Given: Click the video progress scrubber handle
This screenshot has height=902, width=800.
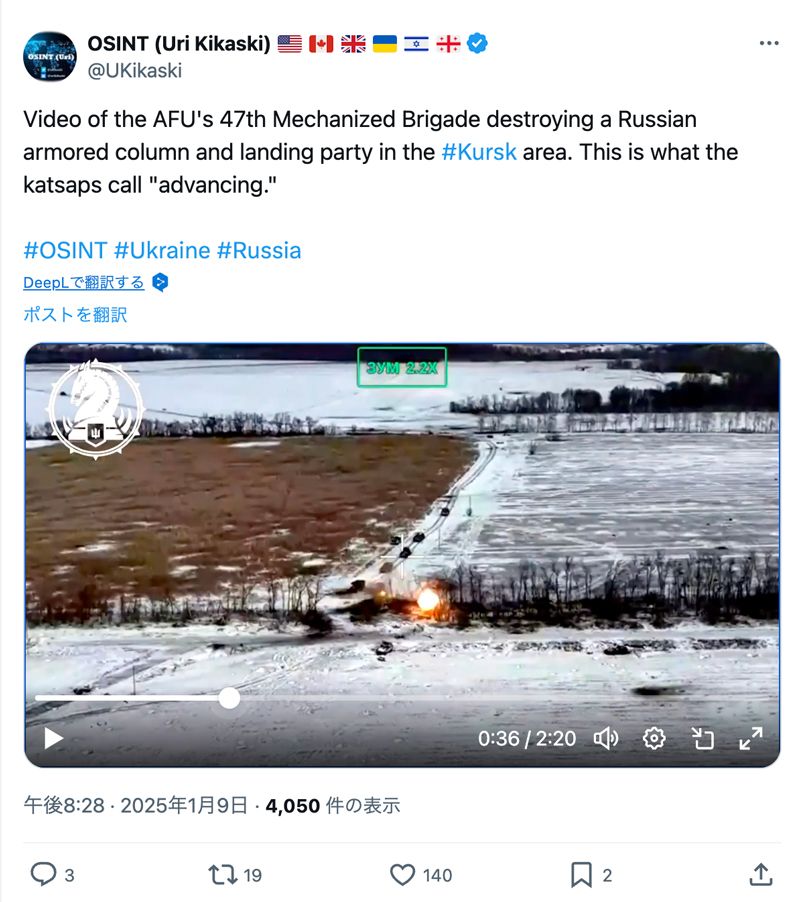Looking at the screenshot, I should (229, 698).
